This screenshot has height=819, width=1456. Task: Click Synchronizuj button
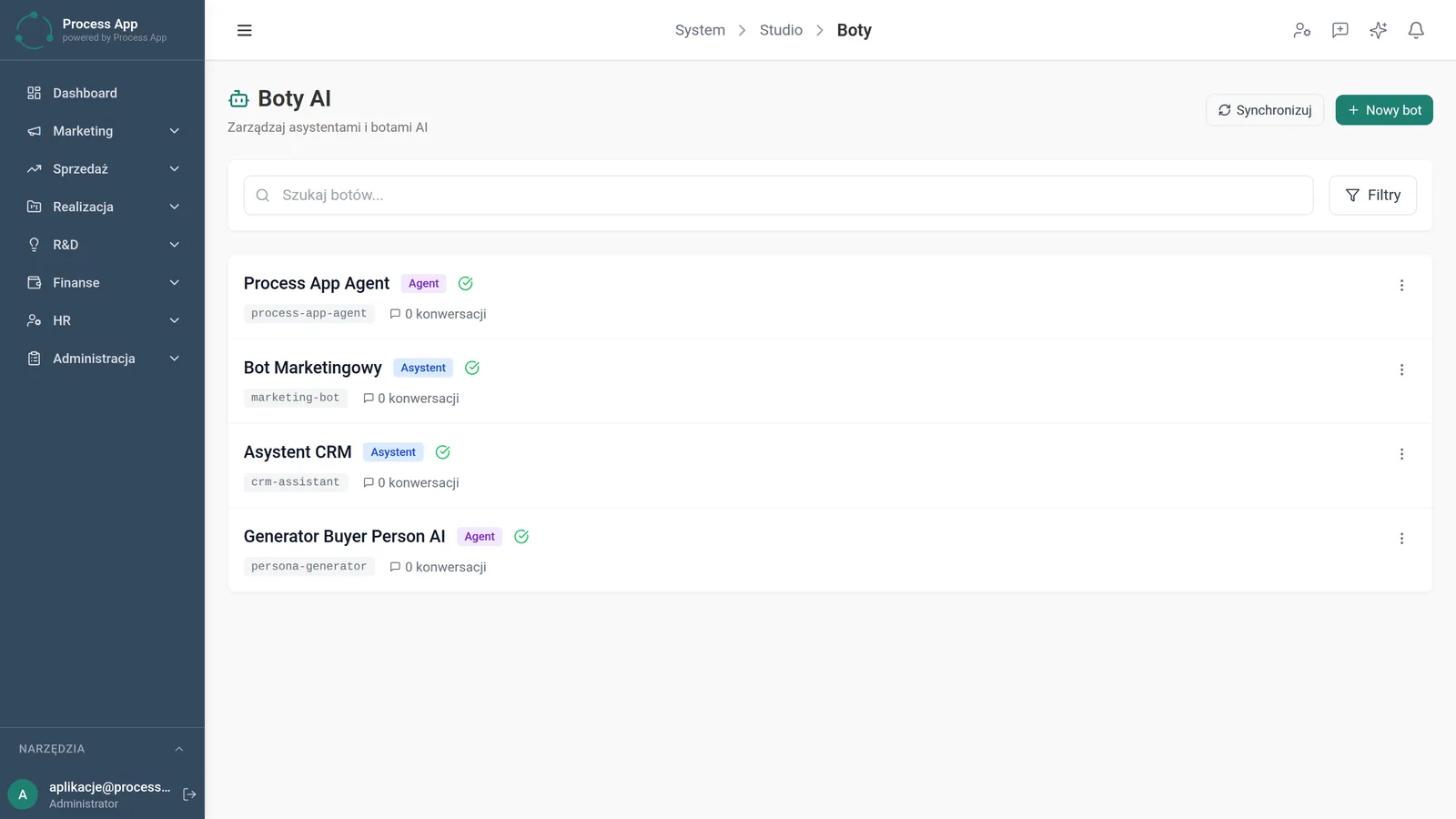[x=1265, y=110]
